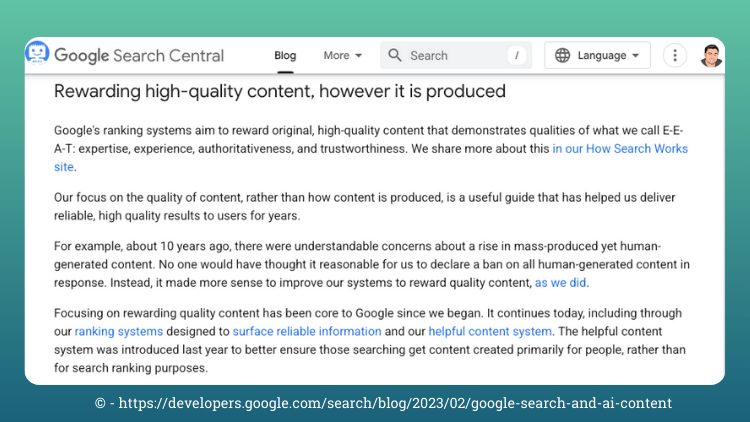Click the paragraph starting 'Google's ranking systems aim'
The height and width of the screenshot is (422, 750).
click(x=371, y=149)
